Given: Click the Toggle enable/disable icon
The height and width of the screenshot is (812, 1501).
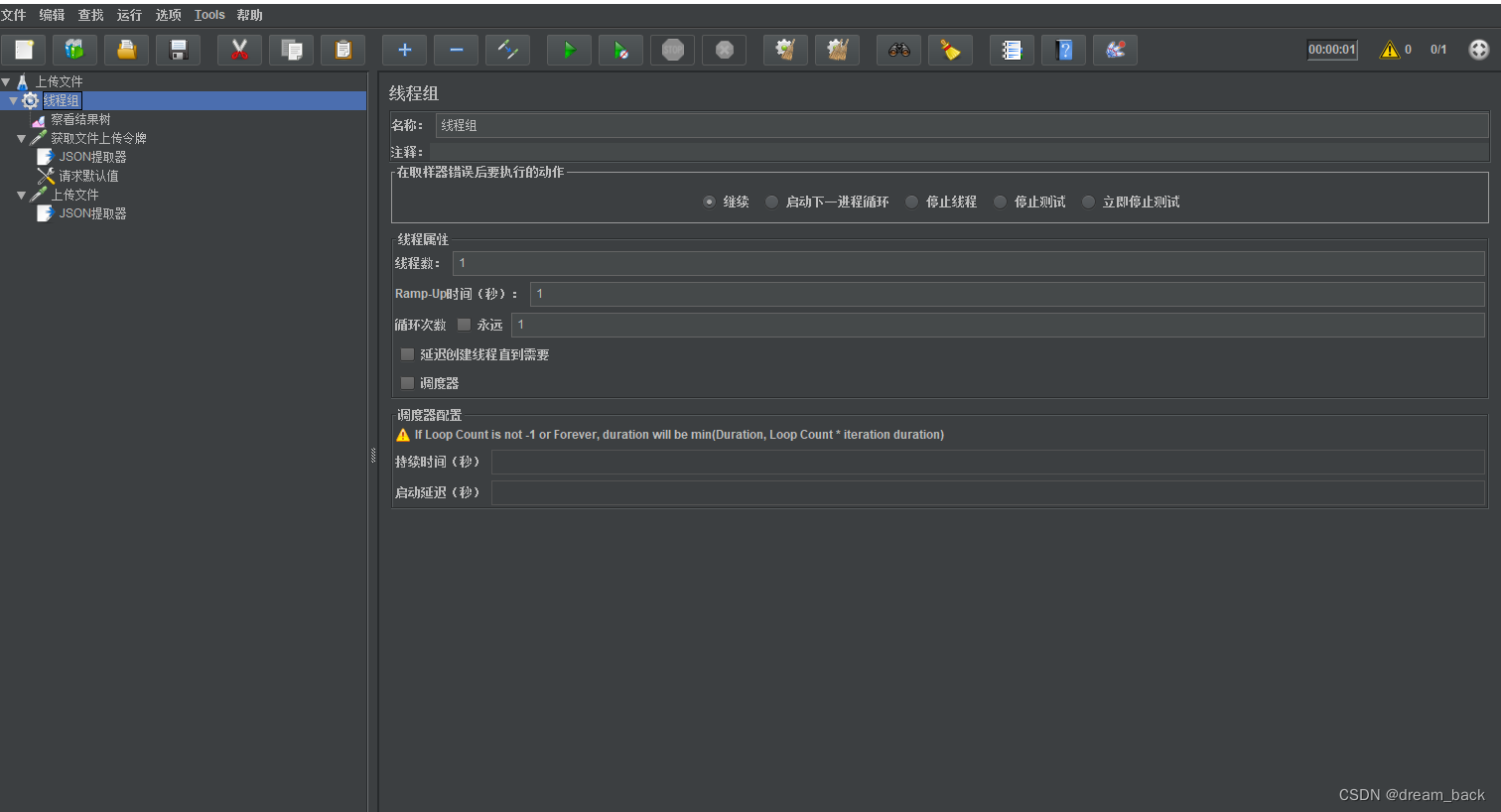Looking at the screenshot, I should point(507,50).
